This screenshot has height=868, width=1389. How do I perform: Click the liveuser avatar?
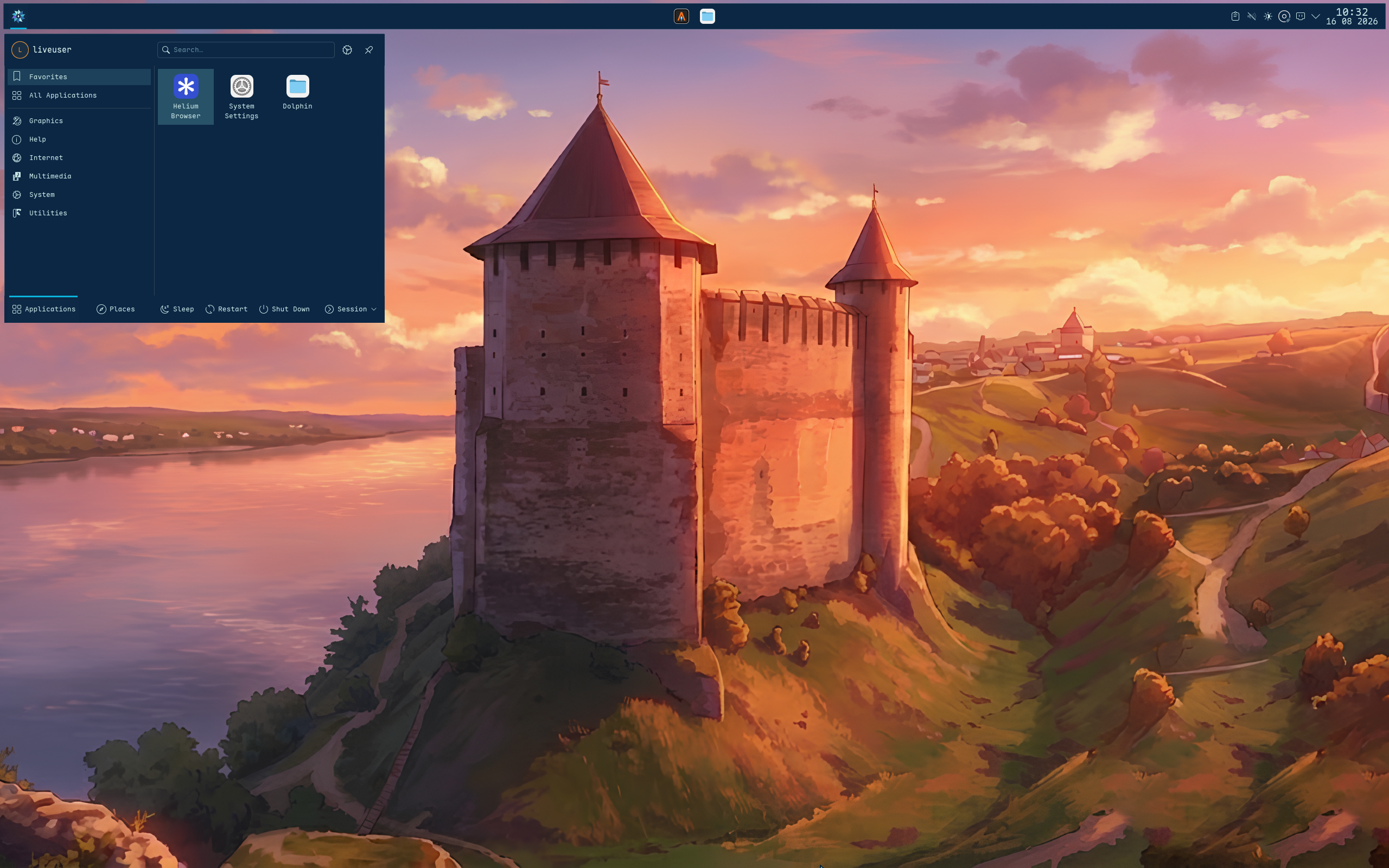coord(20,50)
